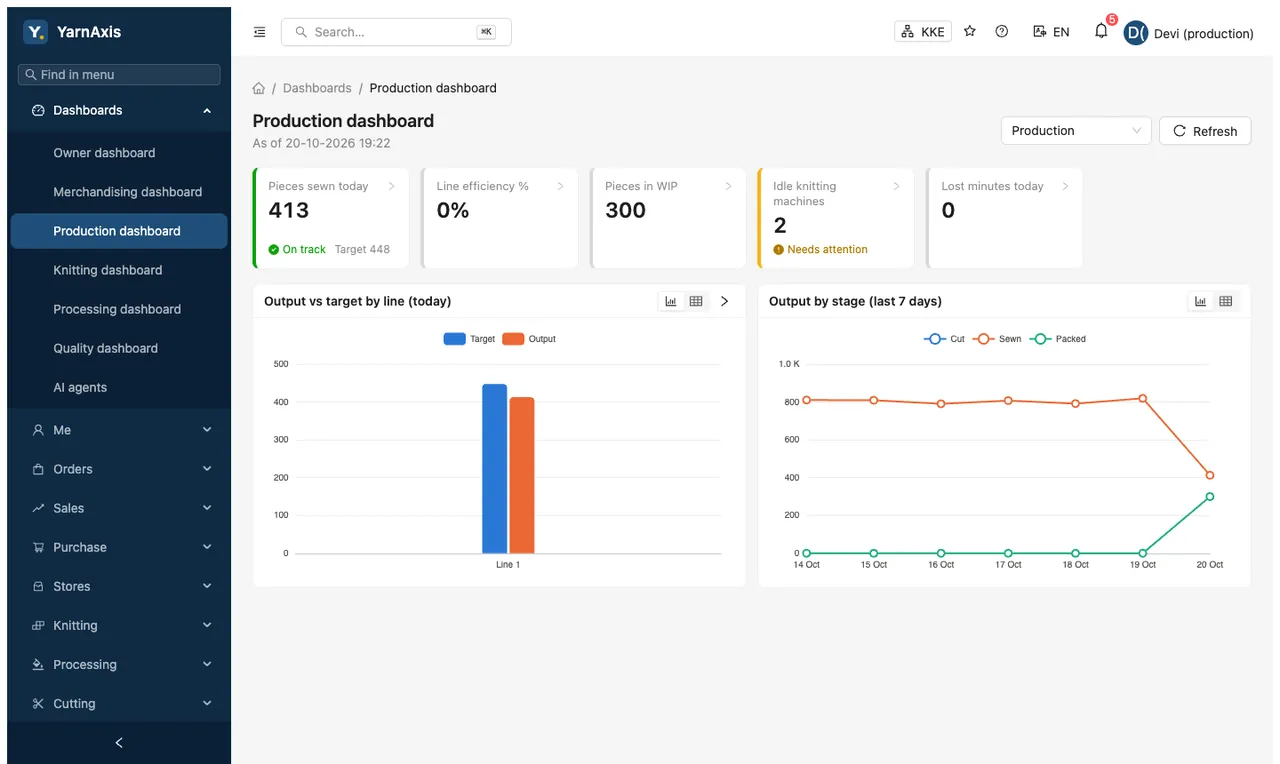The height and width of the screenshot is (764, 1280).
Task: Click the Refresh button
Action: pos(1205,131)
